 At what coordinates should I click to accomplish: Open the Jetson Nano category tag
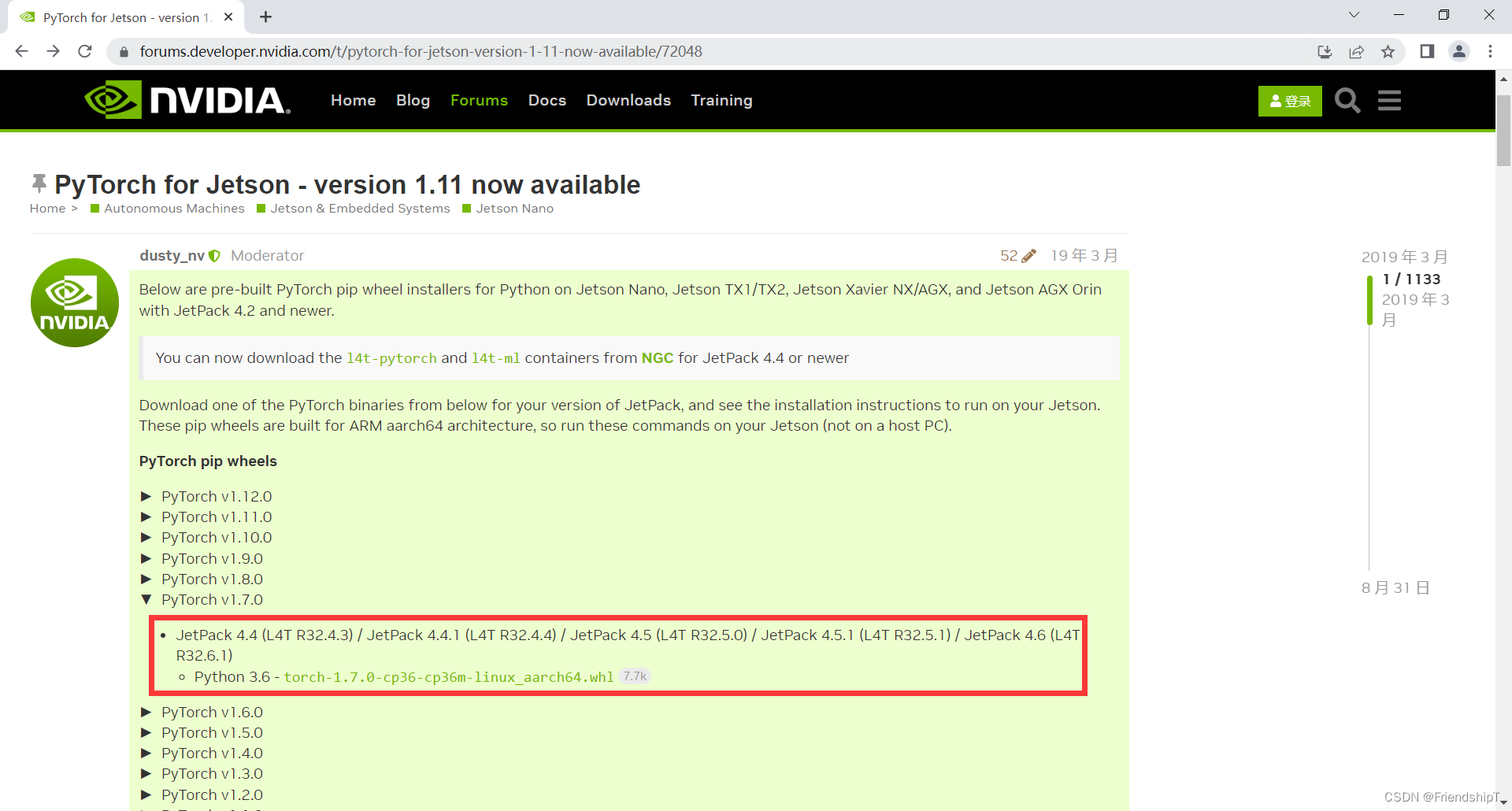click(x=508, y=208)
